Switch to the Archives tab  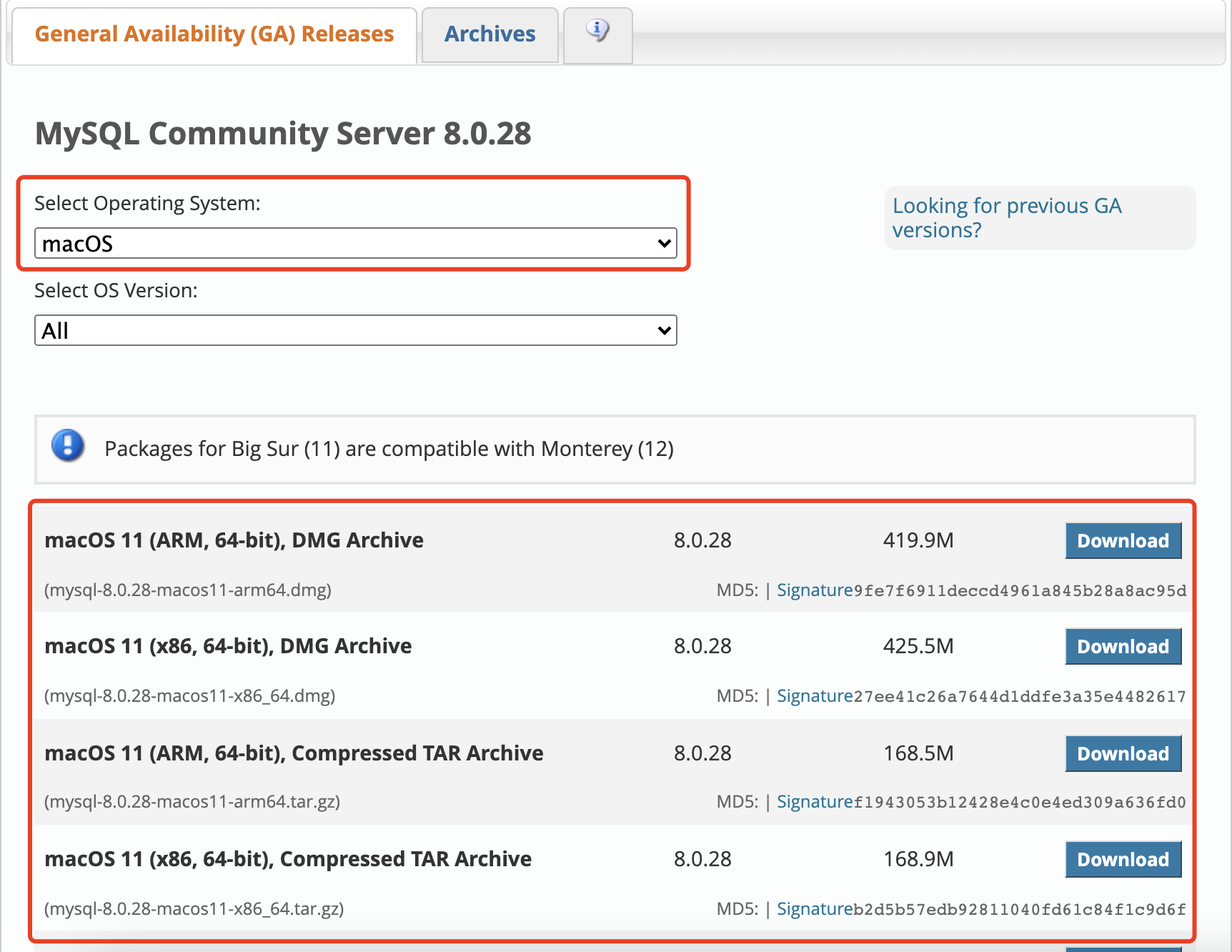[x=490, y=34]
